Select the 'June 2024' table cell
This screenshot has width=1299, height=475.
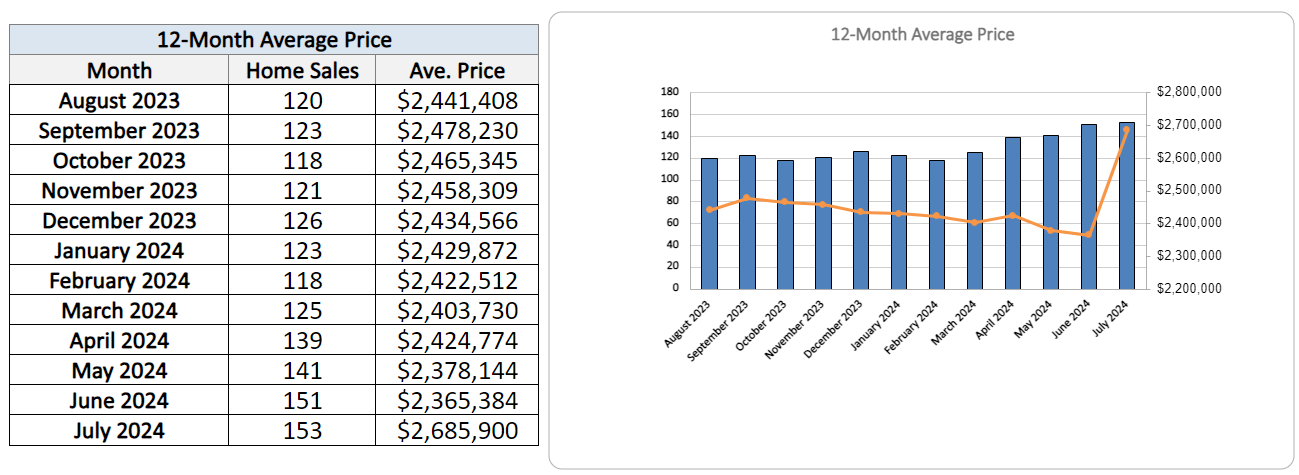(119, 400)
